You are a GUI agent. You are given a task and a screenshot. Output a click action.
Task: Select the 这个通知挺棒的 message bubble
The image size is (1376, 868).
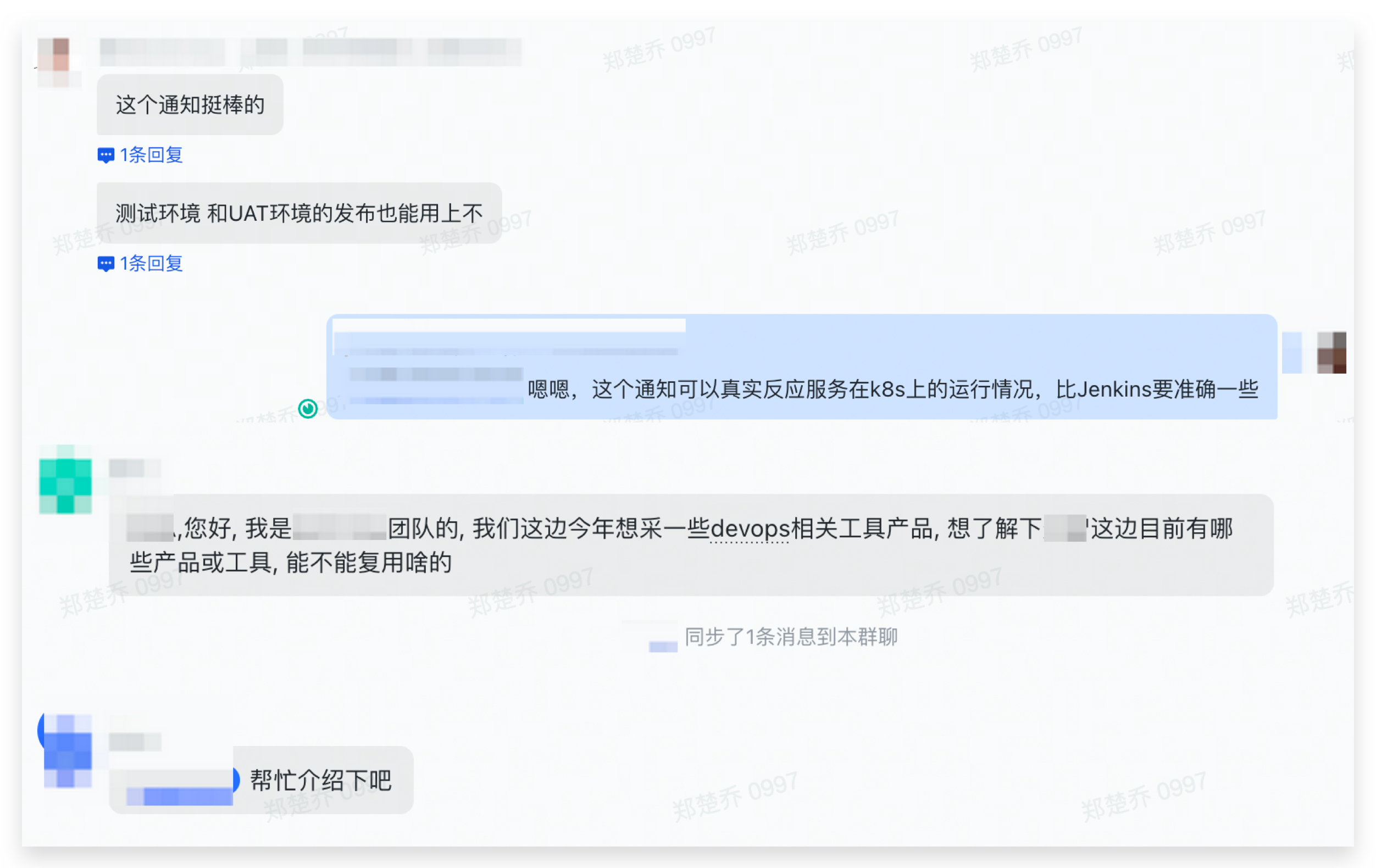coord(190,104)
